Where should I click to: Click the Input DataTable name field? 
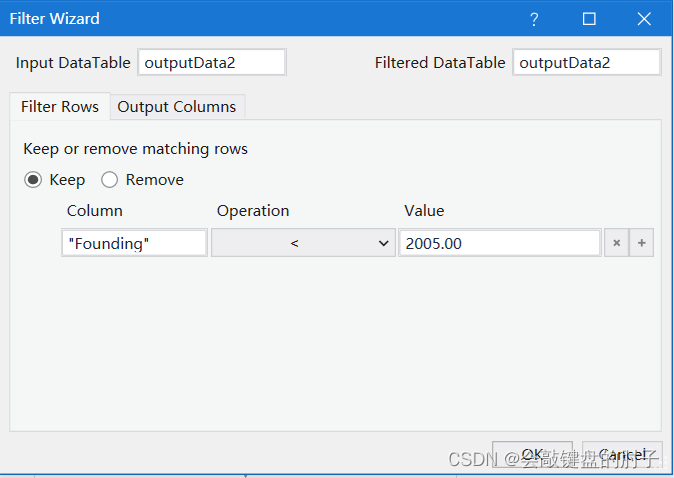211,62
